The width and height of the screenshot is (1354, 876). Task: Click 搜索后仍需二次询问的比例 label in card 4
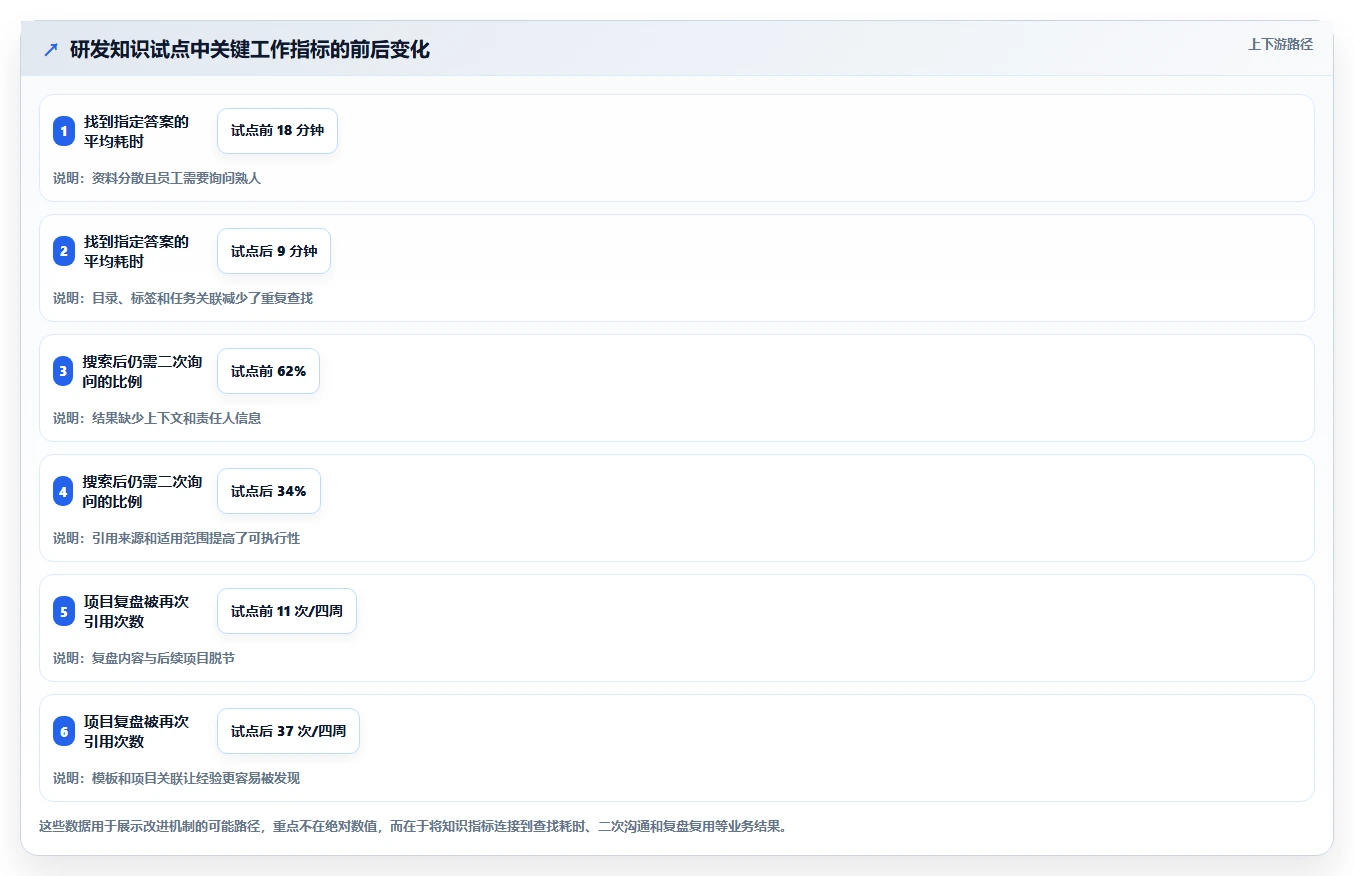point(143,491)
